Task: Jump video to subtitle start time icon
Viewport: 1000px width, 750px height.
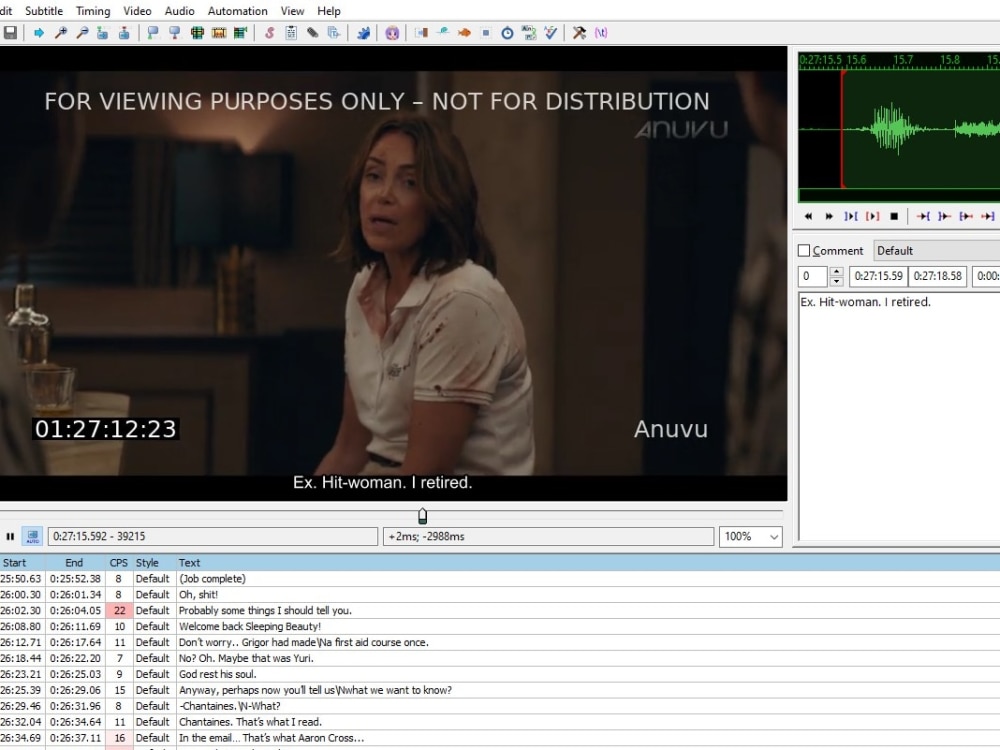Action: pos(103,33)
